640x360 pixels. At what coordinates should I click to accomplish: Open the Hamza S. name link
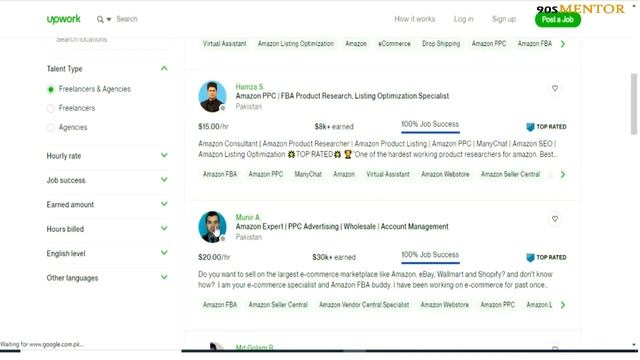[x=250, y=87]
